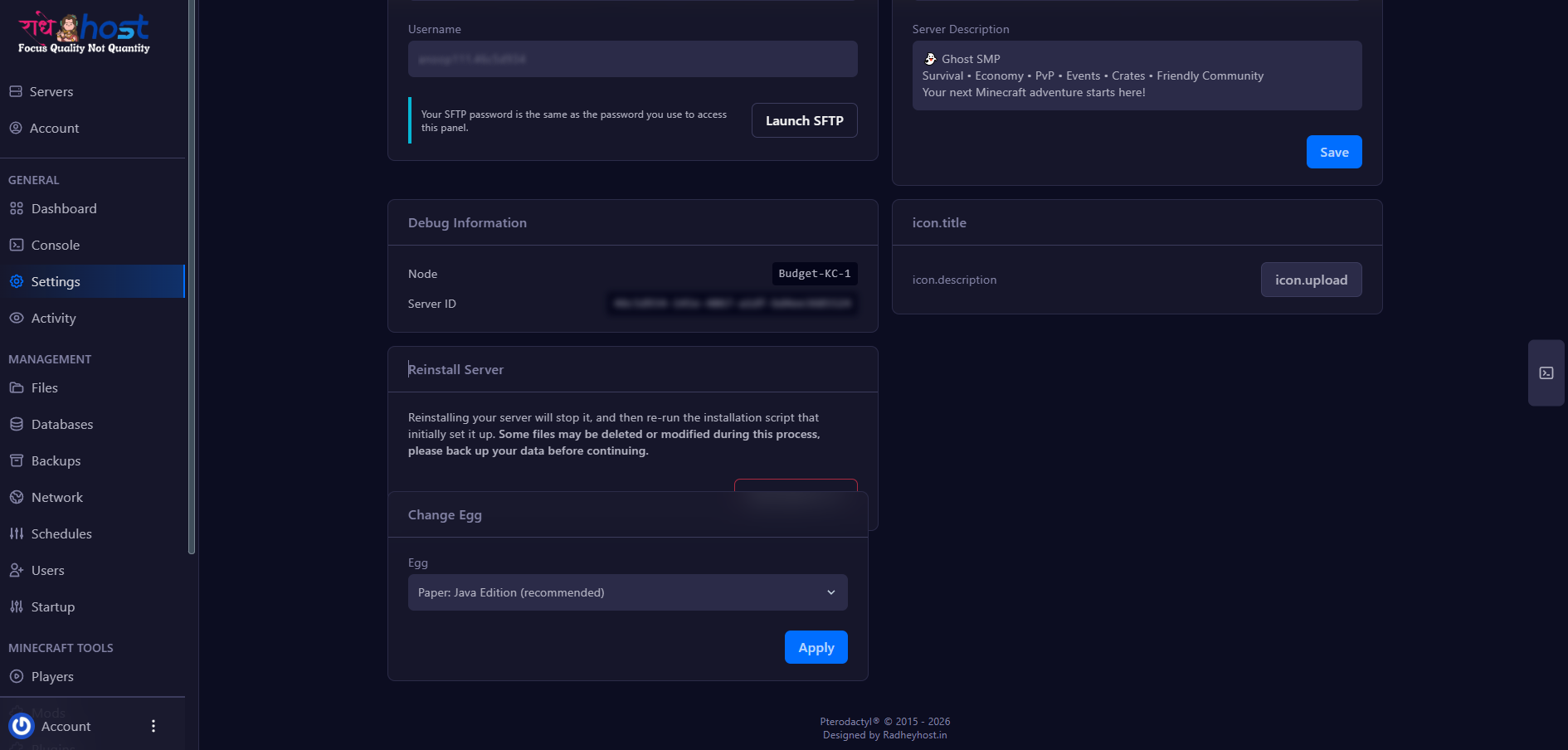Image resolution: width=1568 pixels, height=750 pixels.
Task: Click the Servers icon in sidebar
Action: 16,91
